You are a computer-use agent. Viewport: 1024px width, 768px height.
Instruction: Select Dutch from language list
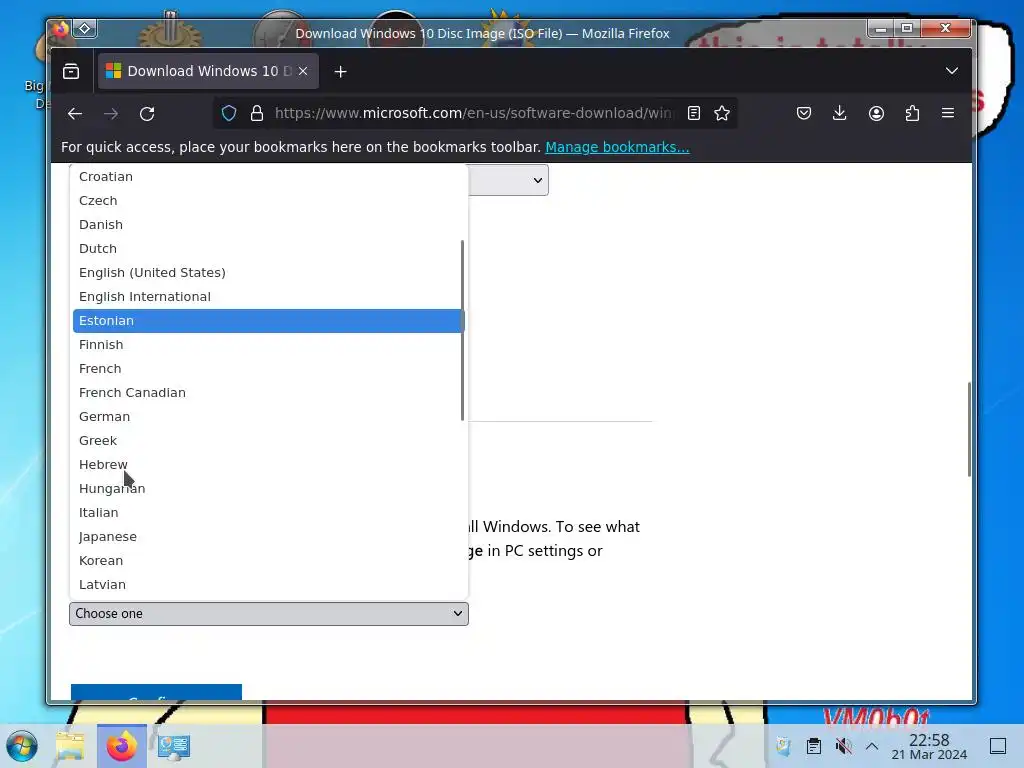point(268,249)
